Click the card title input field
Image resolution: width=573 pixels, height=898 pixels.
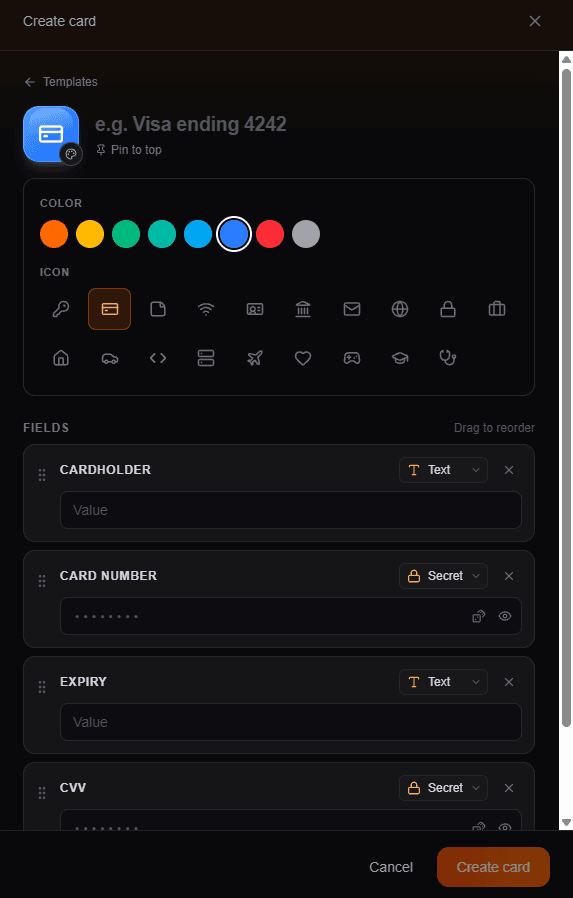point(314,124)
